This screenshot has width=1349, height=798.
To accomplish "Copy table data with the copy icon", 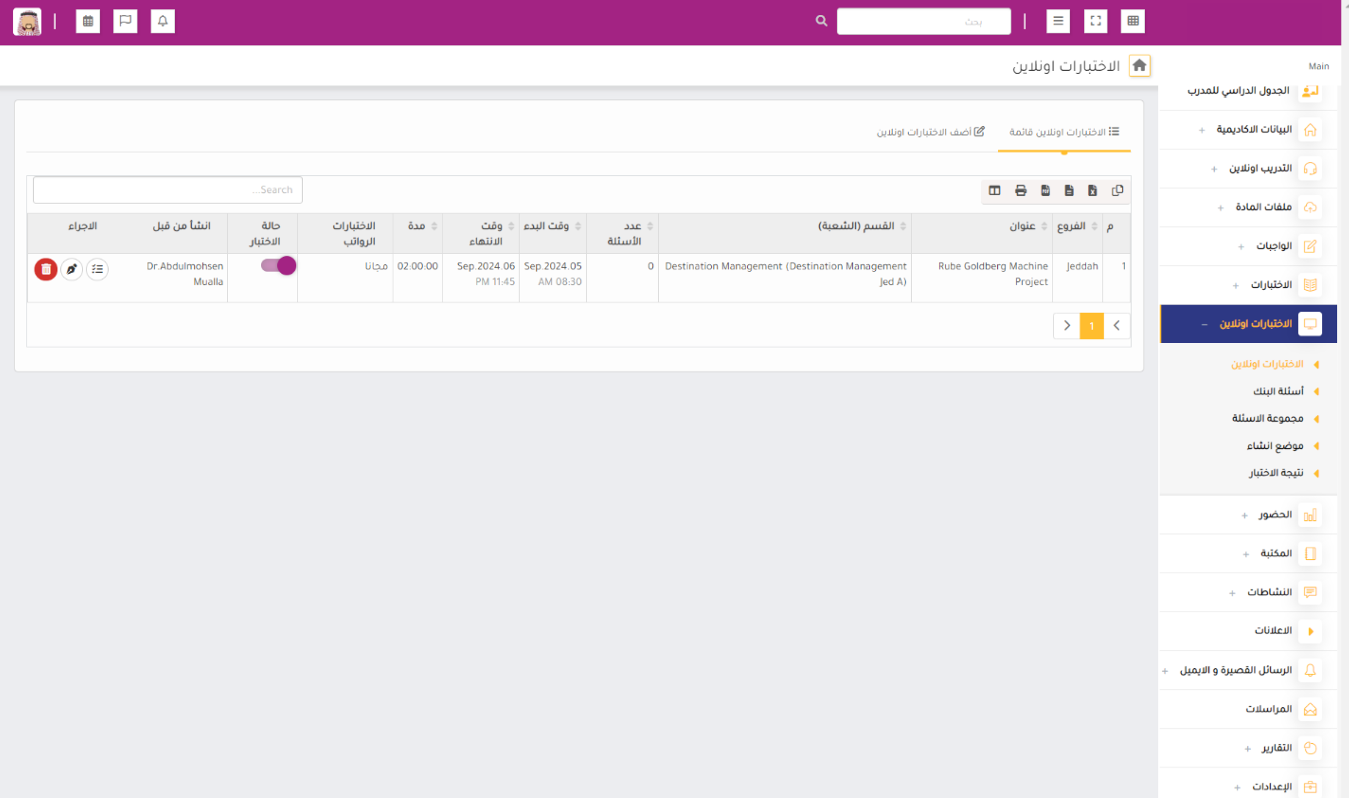I will (1117, 190).
